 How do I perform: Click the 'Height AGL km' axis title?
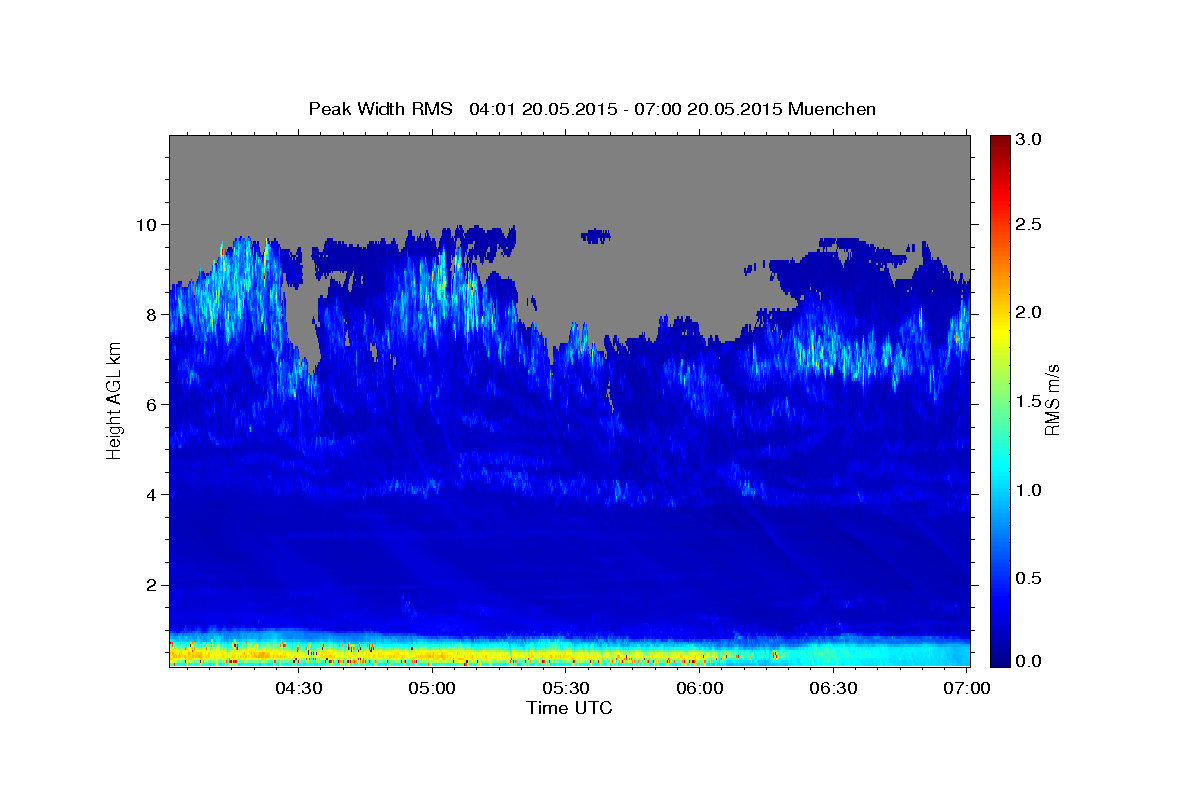[115, 400]
